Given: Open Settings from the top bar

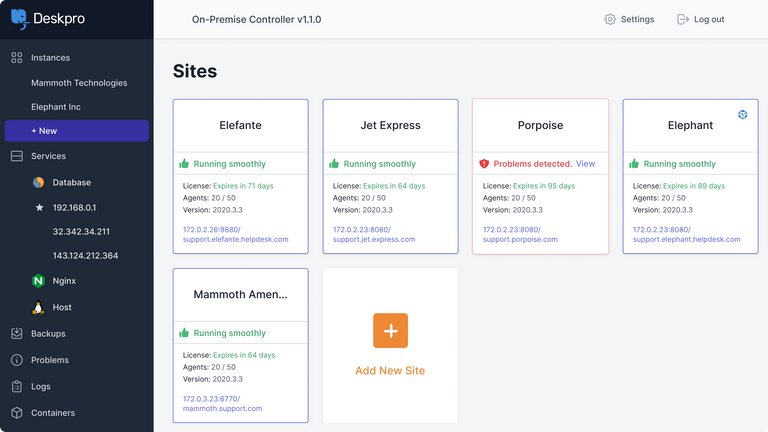Looking at the screenshot, I should 629,19.
